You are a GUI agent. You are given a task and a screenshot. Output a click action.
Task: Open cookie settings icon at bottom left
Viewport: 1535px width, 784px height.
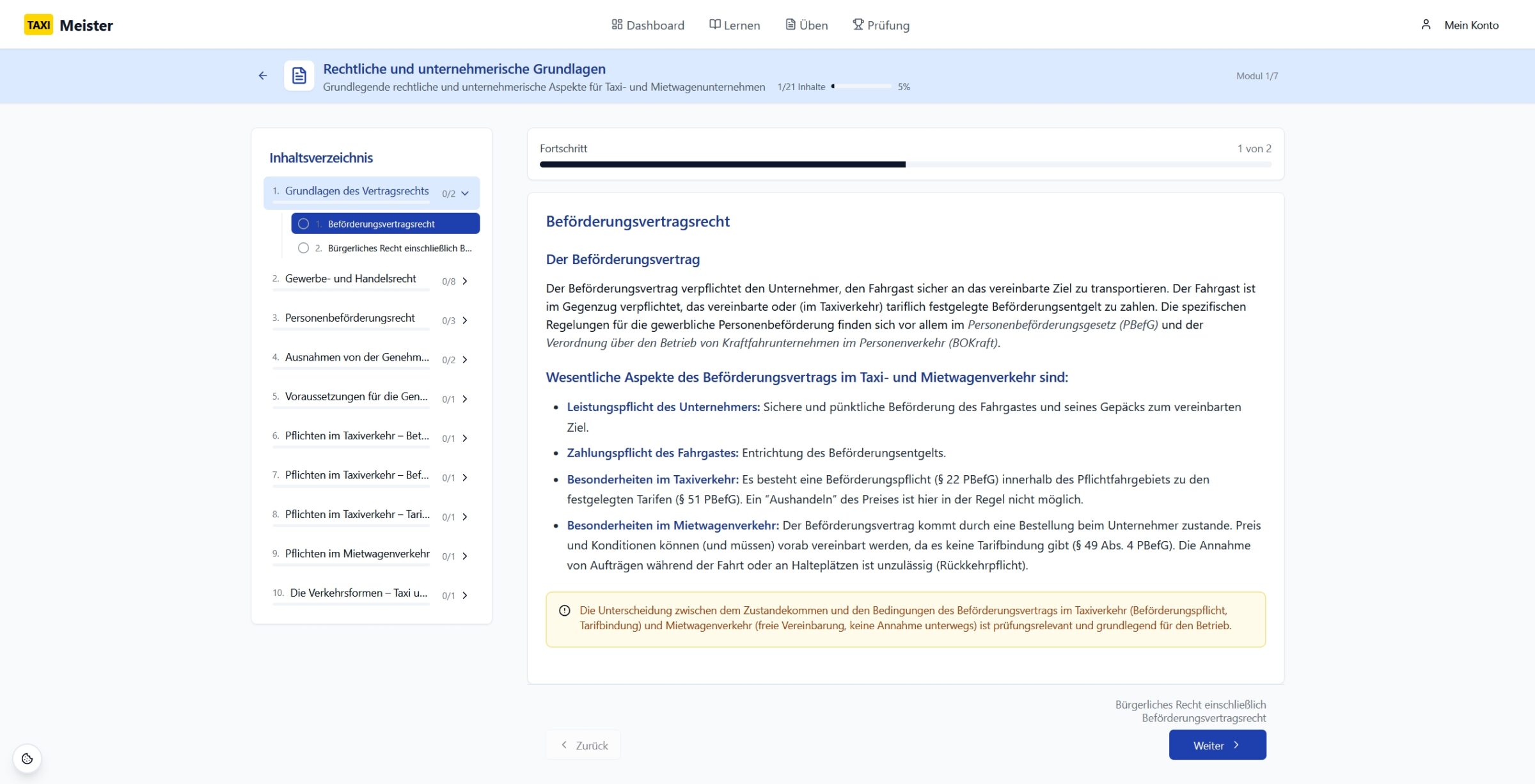(x=27, y=758)
